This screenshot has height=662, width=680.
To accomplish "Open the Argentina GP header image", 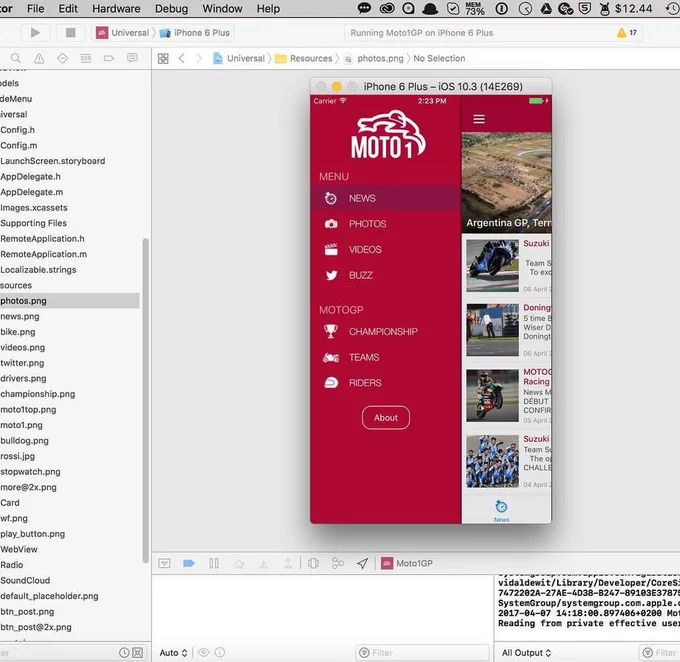I will (x=507, y=183).
